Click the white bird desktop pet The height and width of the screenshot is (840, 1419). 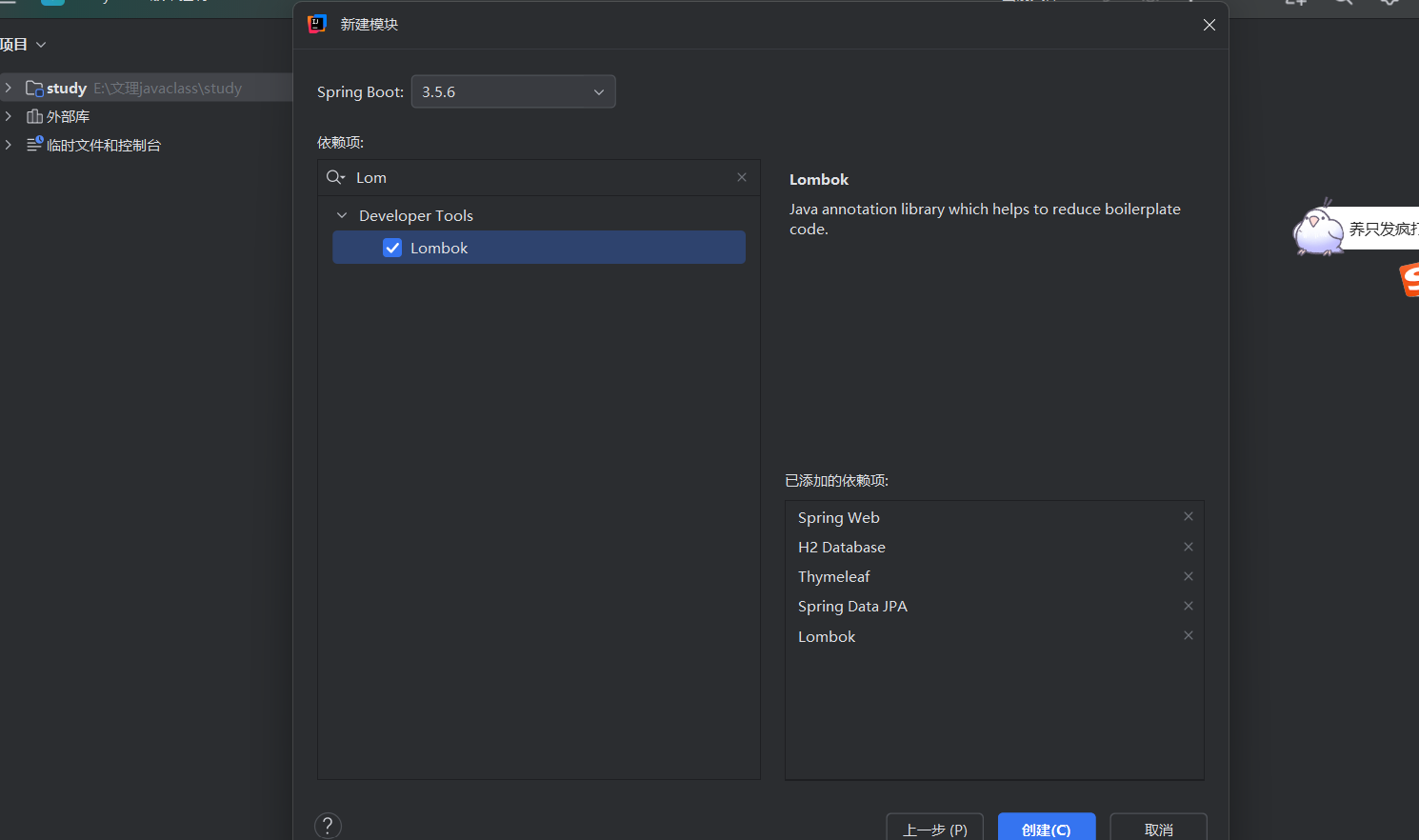[x=1317, y=229]
